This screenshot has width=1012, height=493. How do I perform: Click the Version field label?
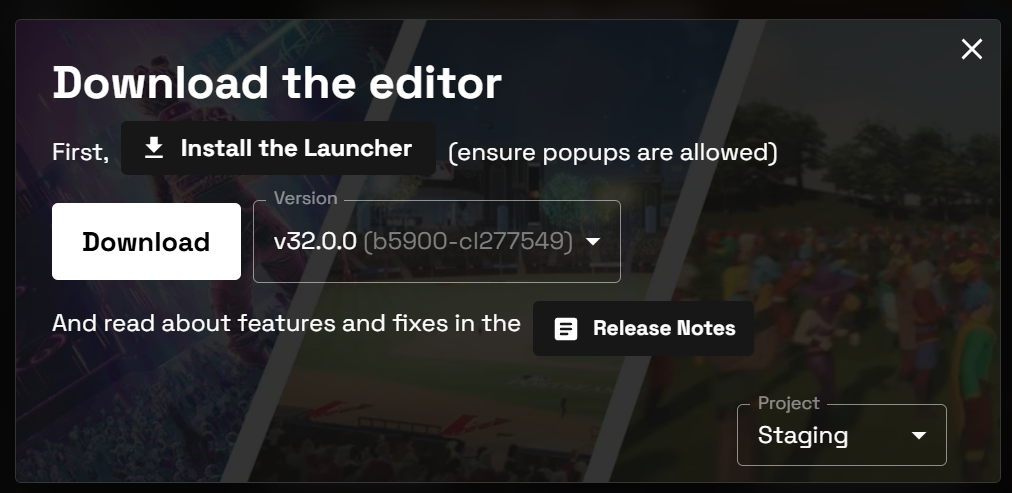[305, 198]
